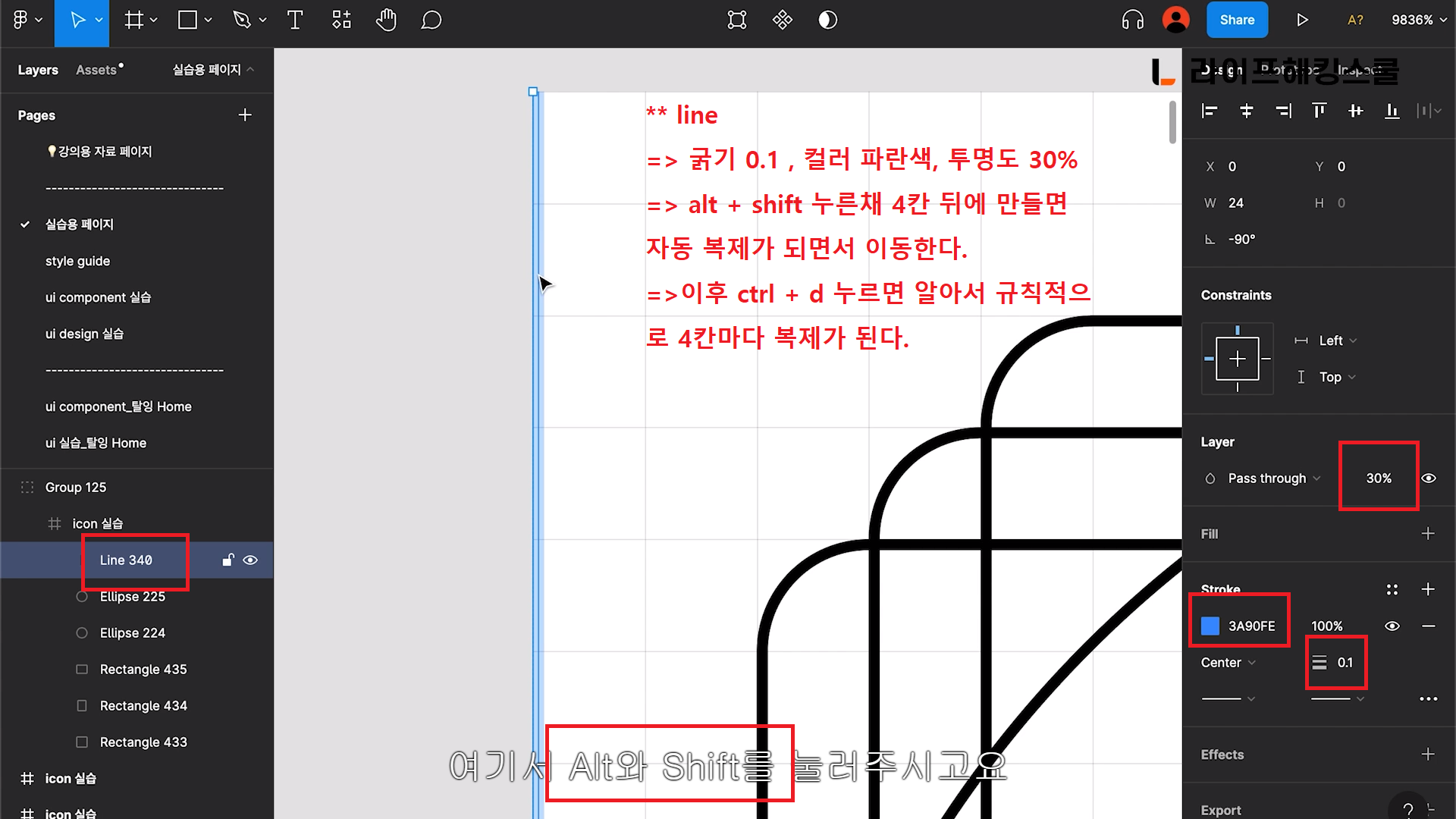Click the align left icon
The height and width of the screenshot is (819, 1456).
click(1210, 111)
